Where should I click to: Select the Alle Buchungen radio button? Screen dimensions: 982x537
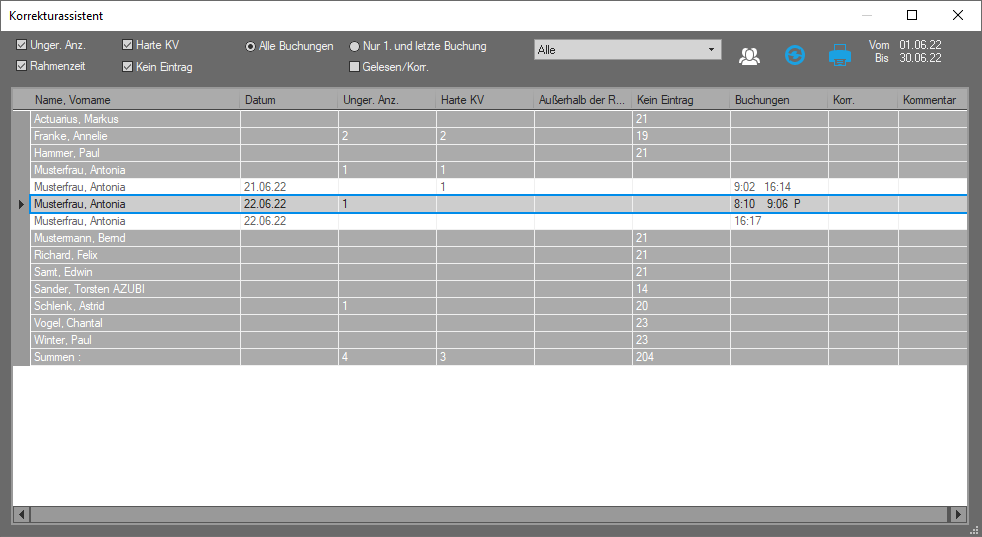tap(250, 46)
